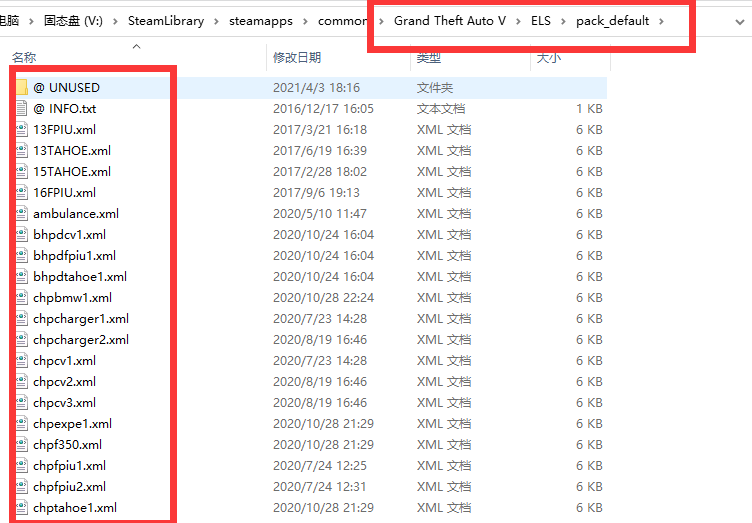
Task: Click the chpcharger2.xml file icon
Action: (22, 340)
